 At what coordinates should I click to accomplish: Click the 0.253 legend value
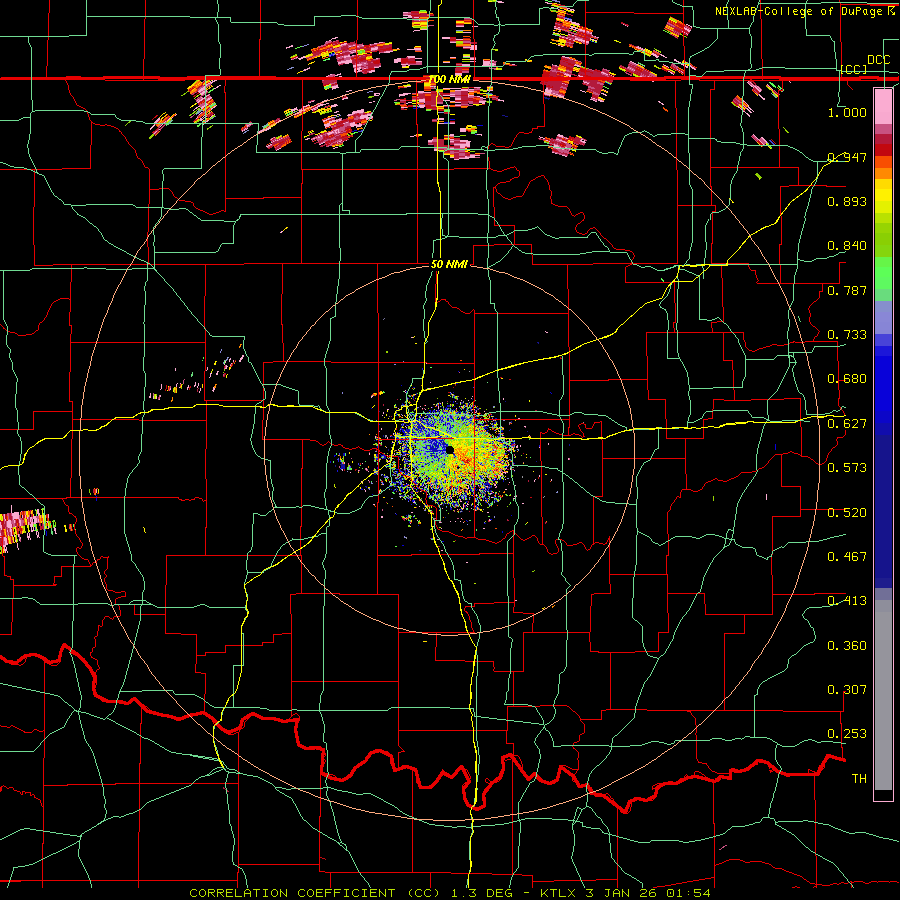(x=847, y=734)
